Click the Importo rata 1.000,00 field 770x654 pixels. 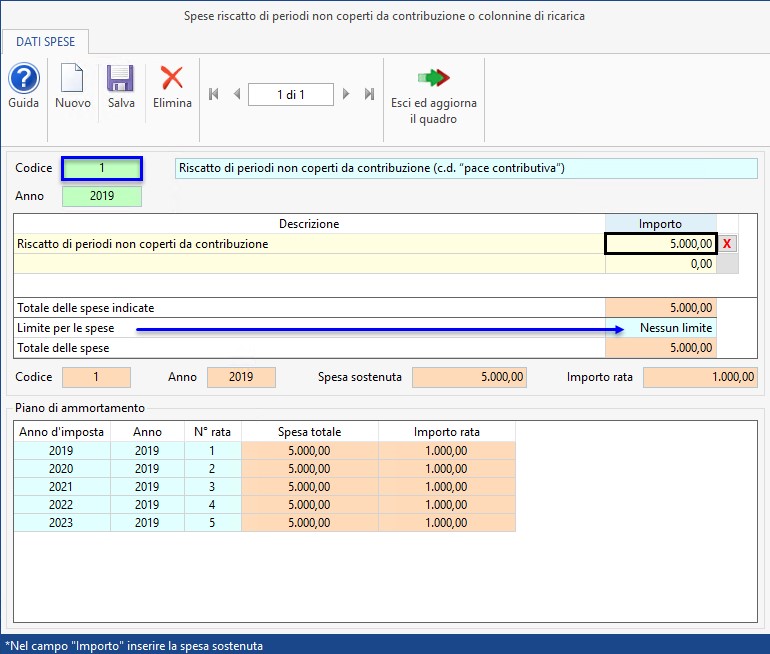pos(700,377)
